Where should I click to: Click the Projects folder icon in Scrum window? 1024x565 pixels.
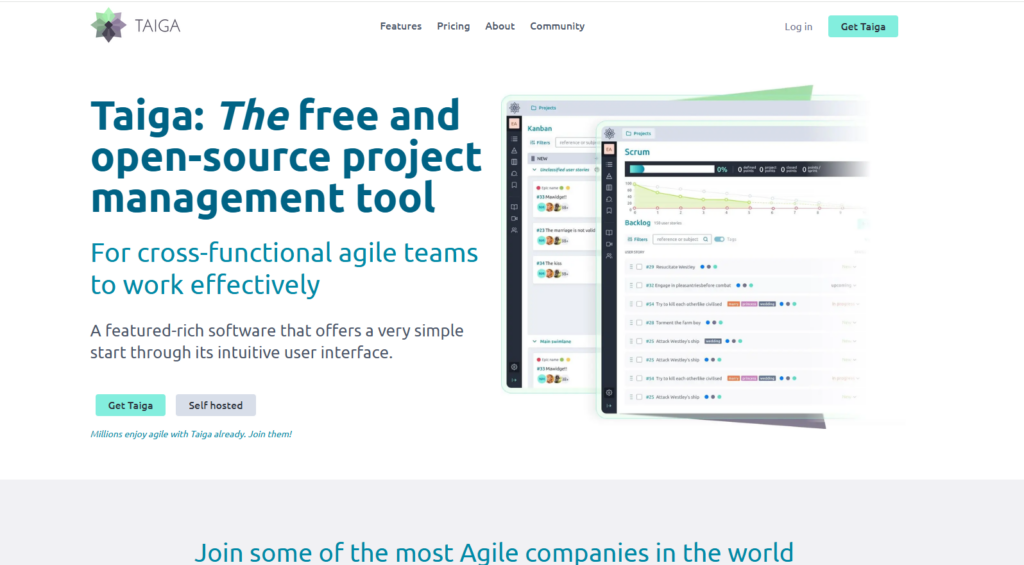tap(629, 132)
